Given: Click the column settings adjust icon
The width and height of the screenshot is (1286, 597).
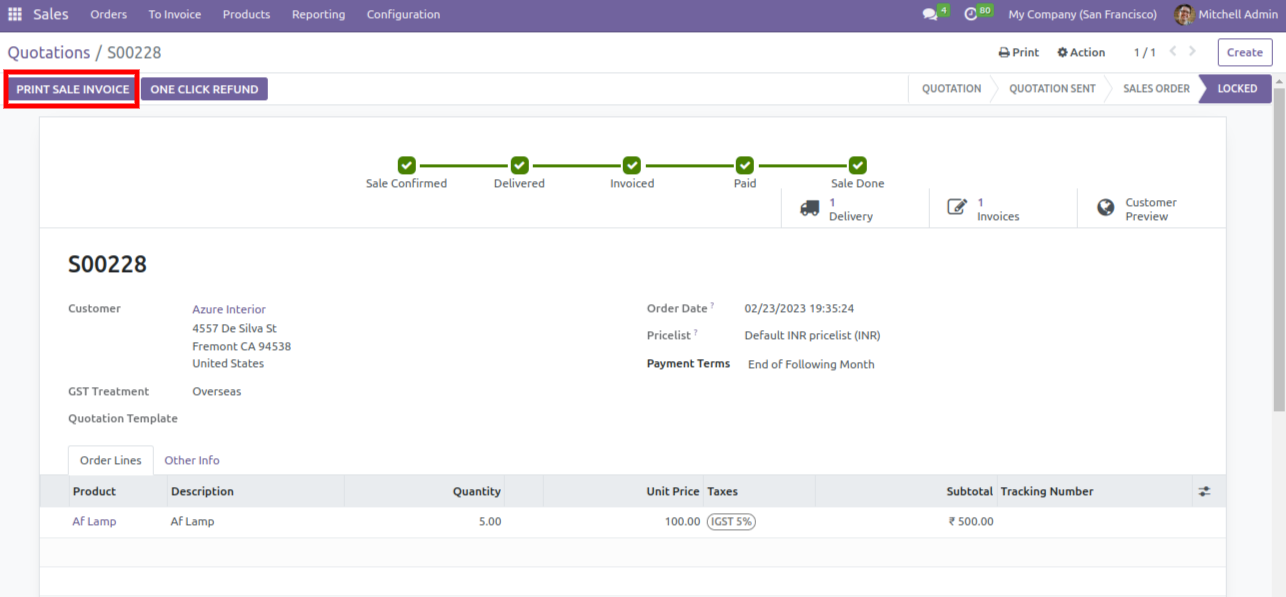Looking at the screenshot, I should pyautogui.click(x=1204, y=492).
